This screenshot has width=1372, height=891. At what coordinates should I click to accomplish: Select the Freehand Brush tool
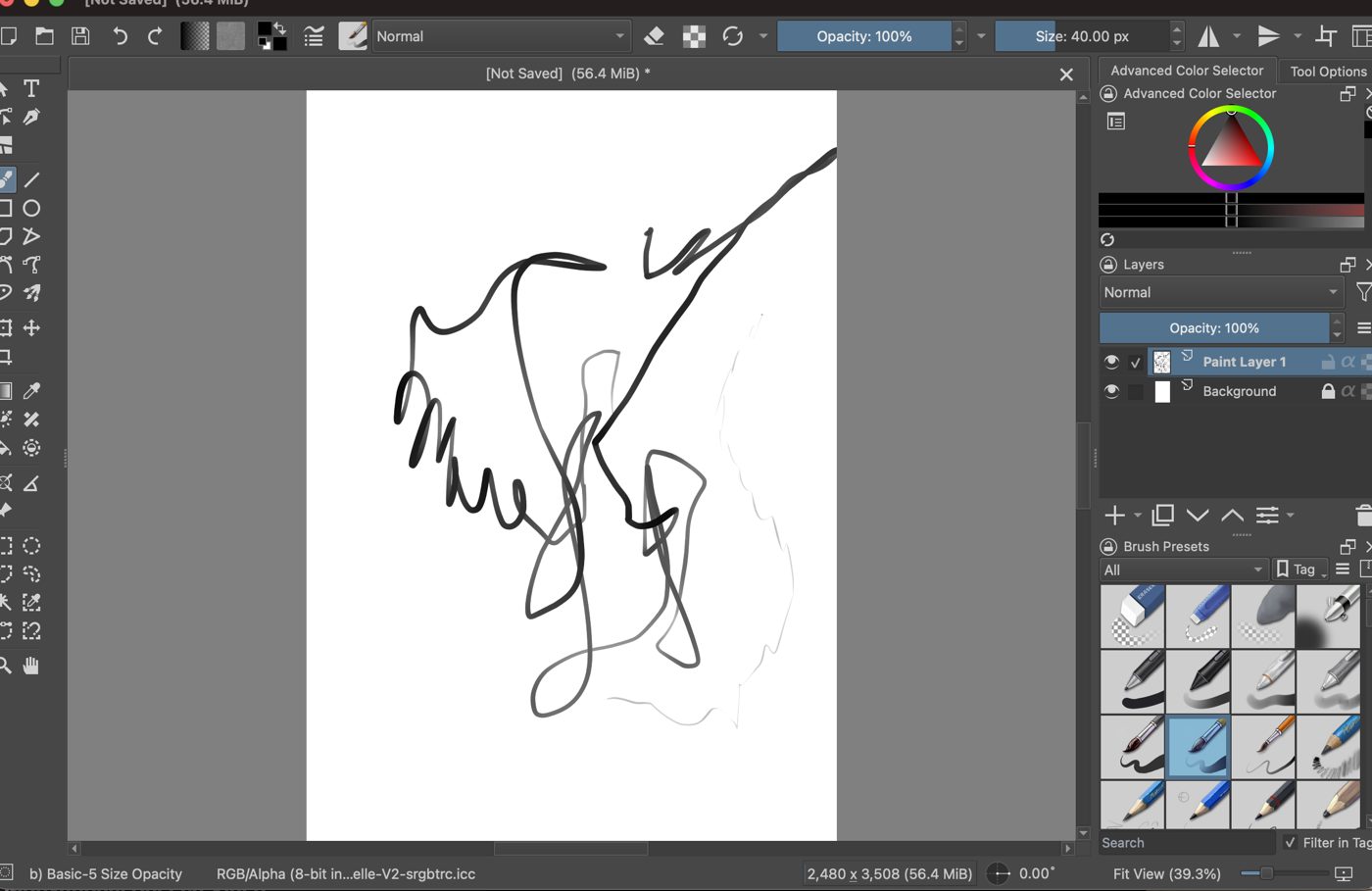pyautogui.click(x=6, y=179)
